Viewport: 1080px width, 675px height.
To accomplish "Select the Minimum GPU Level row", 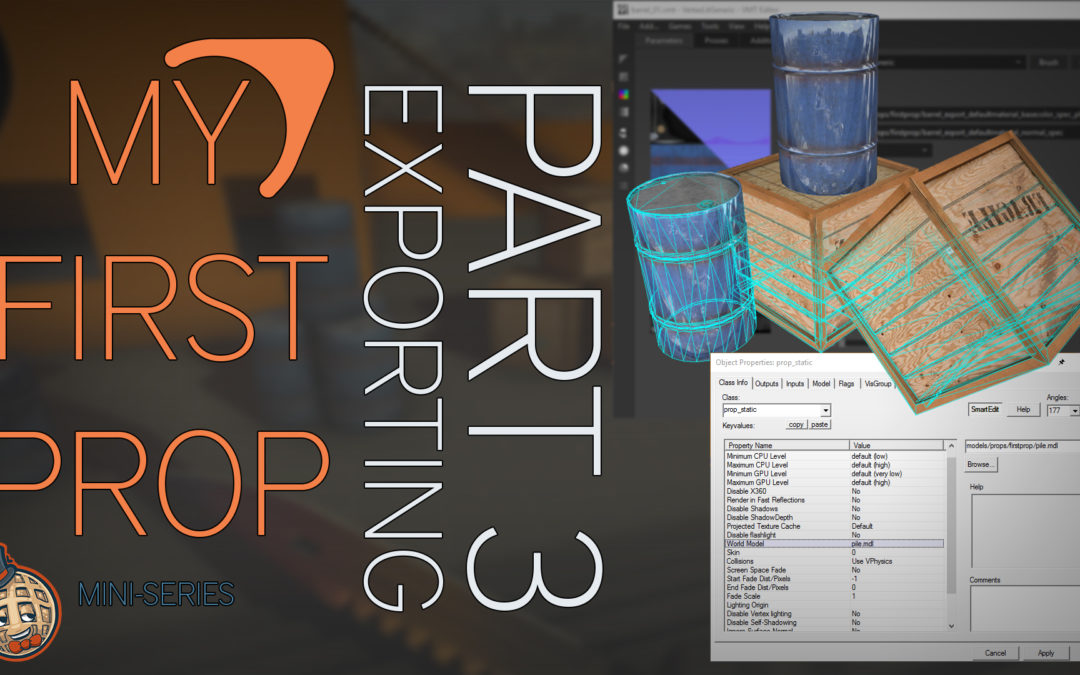I will 834,474.
